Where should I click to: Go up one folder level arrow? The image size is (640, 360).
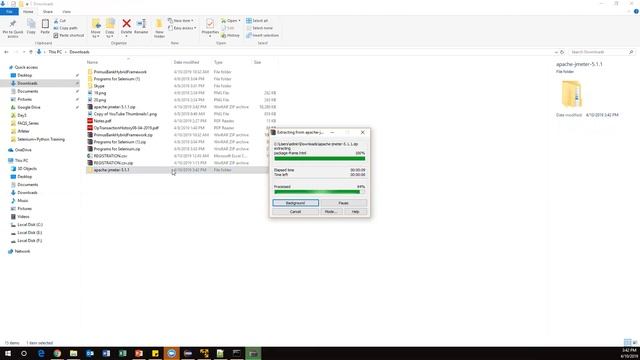coord(31,52)
